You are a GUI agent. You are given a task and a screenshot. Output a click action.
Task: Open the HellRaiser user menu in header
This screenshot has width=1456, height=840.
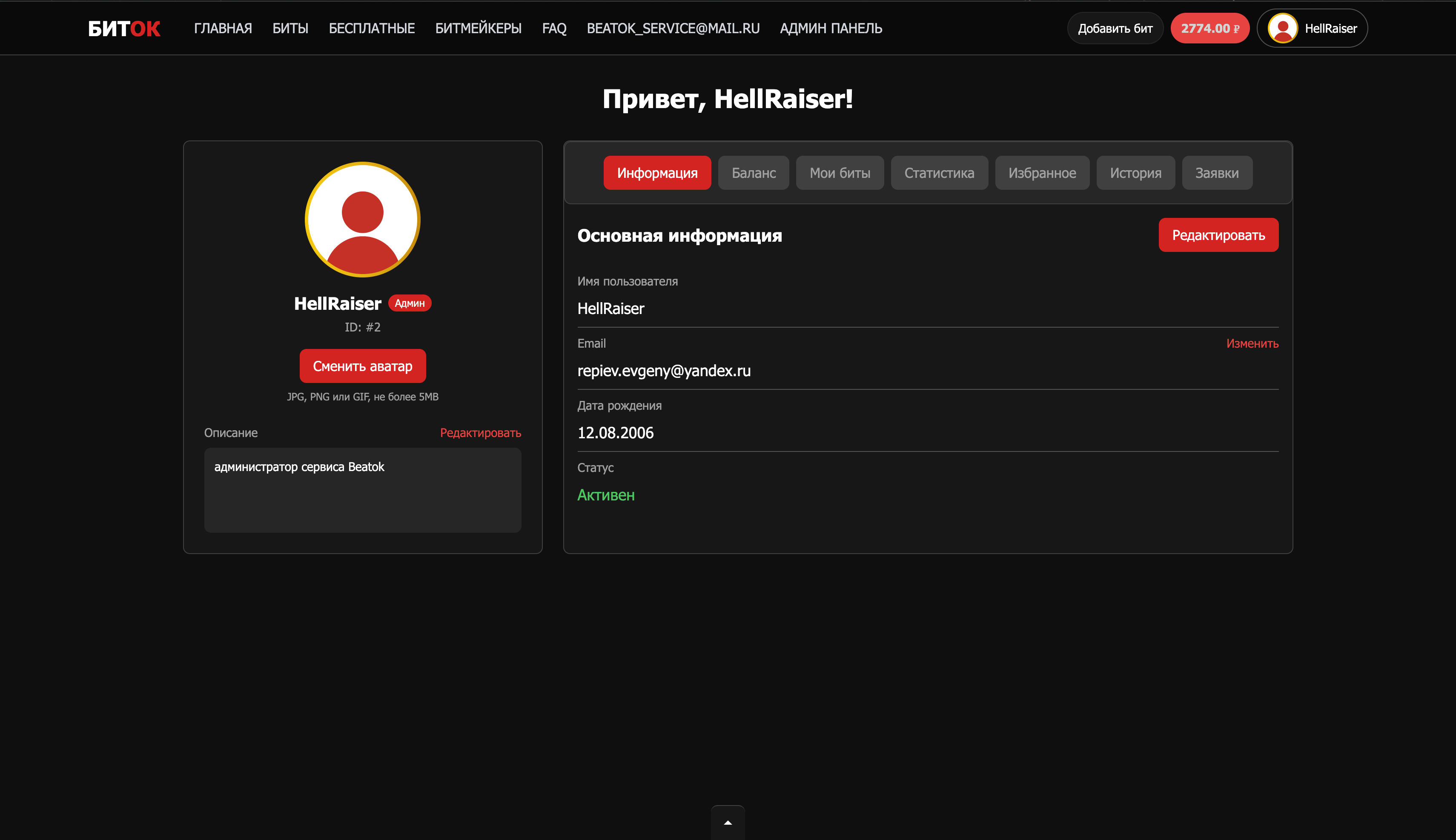[1312, 28]
